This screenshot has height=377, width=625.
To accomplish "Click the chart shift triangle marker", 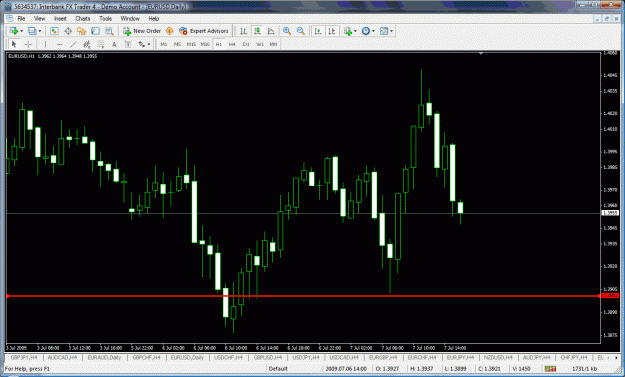I will 481,53.
